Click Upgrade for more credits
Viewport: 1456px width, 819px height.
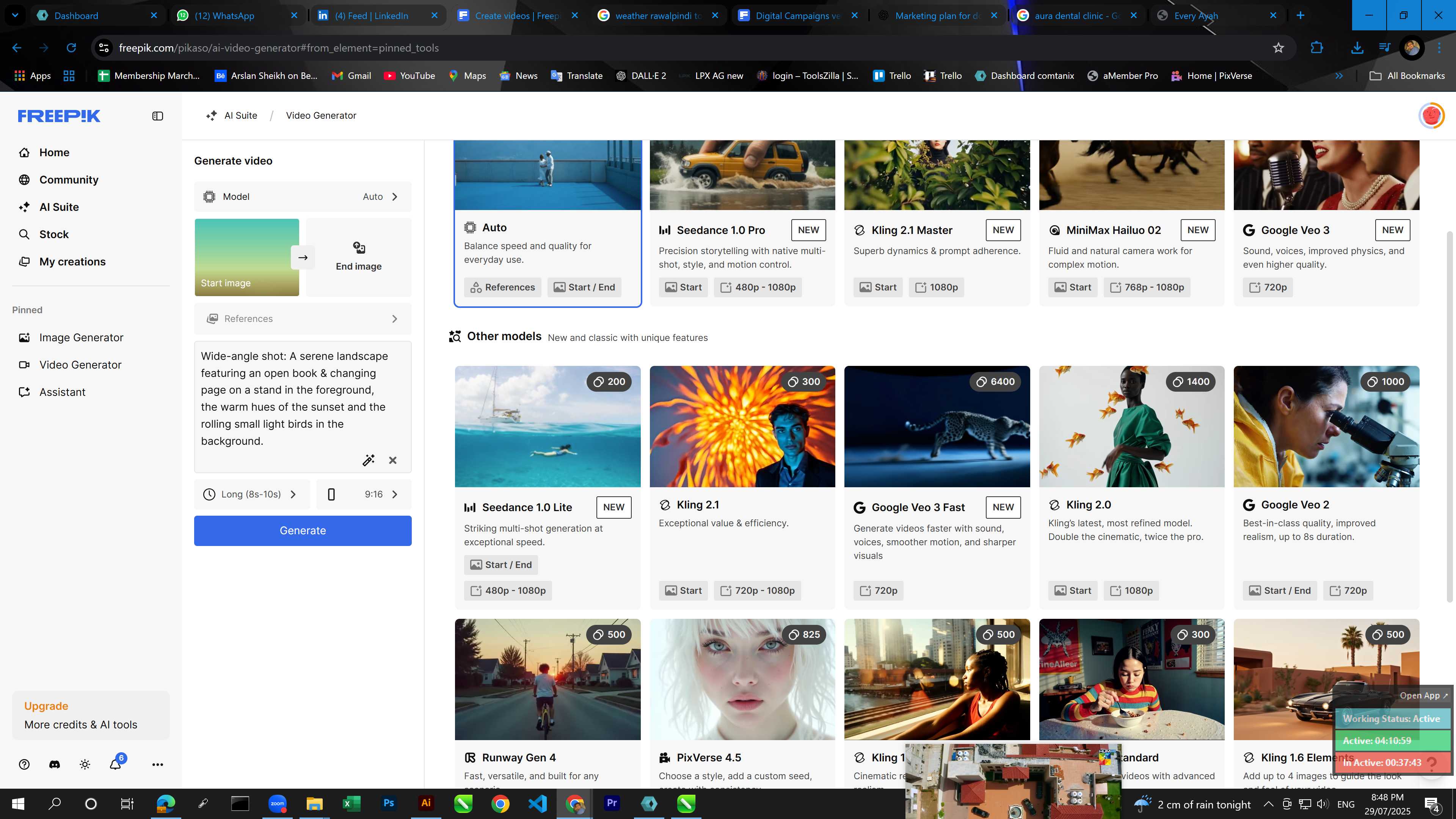pyautogui.click(x=91, y=715)
